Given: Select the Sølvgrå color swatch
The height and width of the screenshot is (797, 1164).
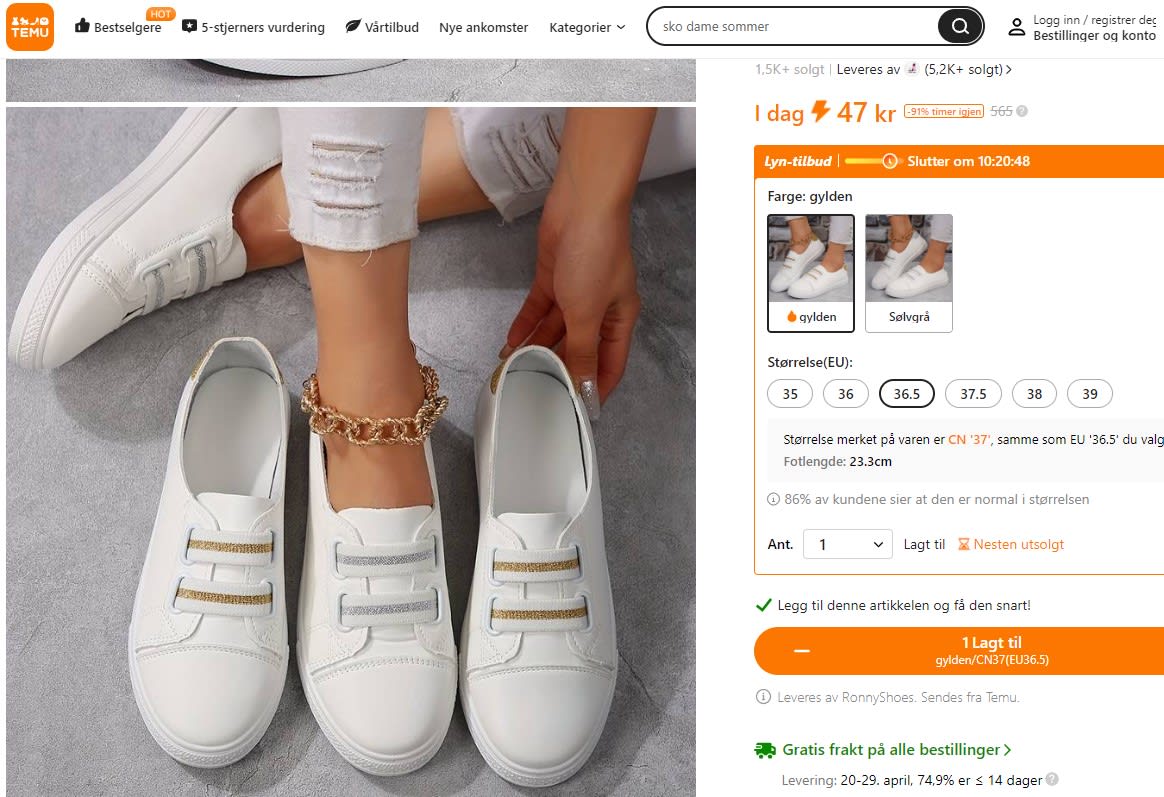Looking at the screenshot, I should [x=908, y=272].
